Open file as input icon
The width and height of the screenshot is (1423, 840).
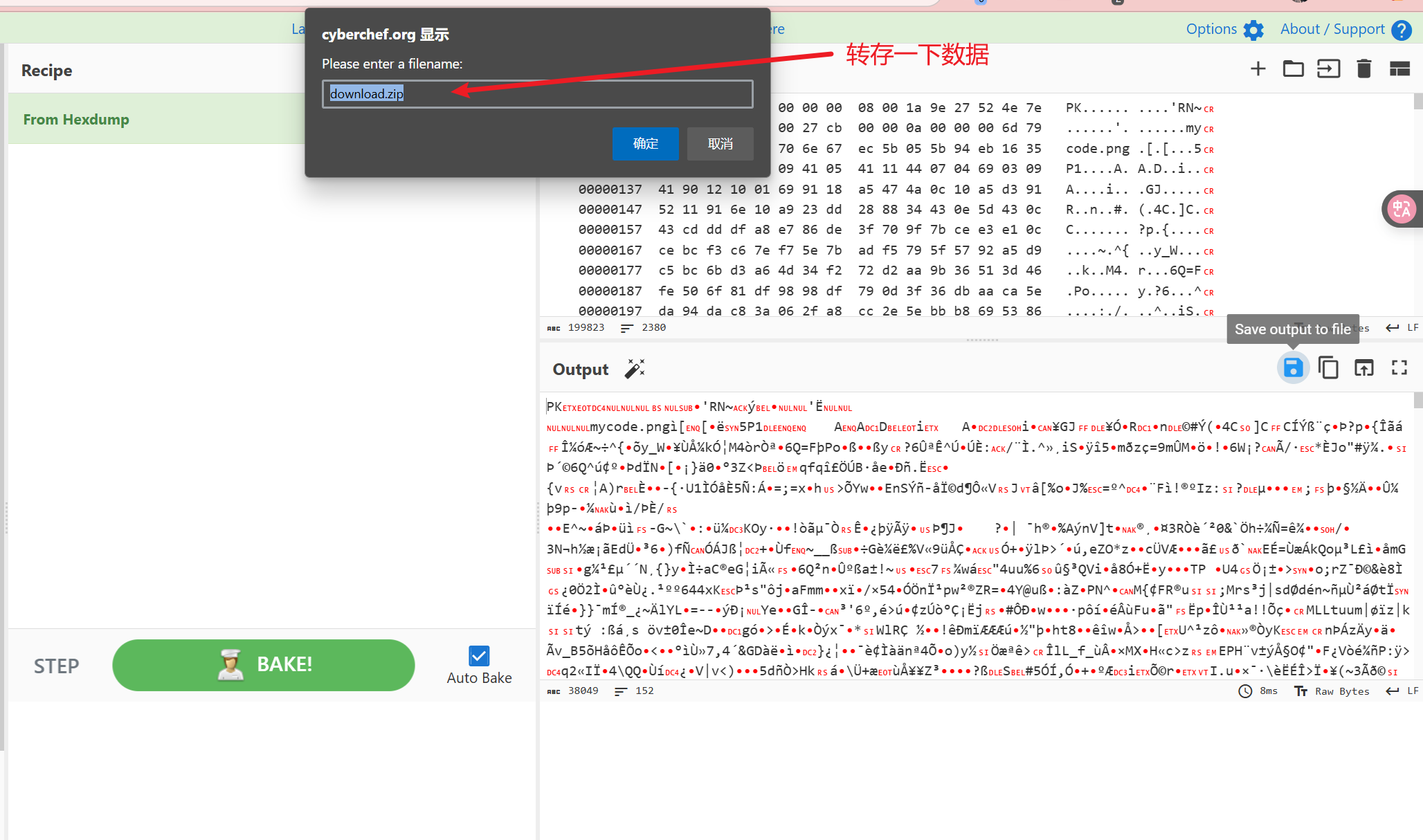point(1328,69)
